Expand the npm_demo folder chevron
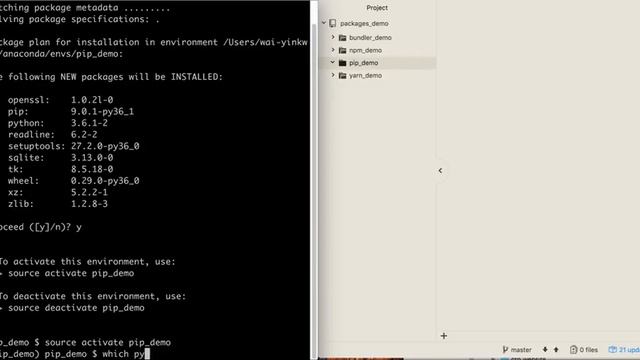Image resolution: width=640 pixels, height=360 pixels. coord(333,50)
